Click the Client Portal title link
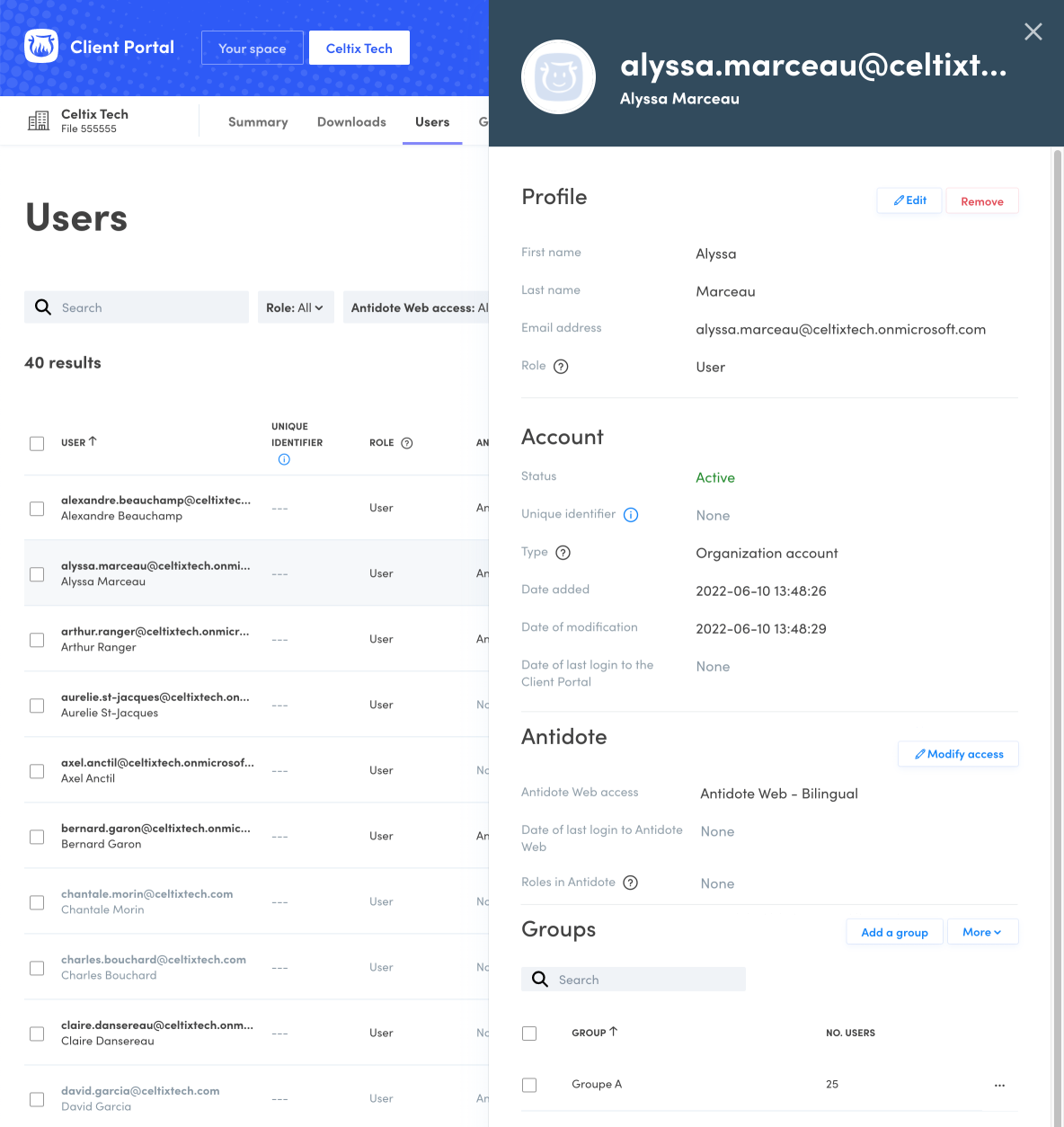 coord(122,47)
